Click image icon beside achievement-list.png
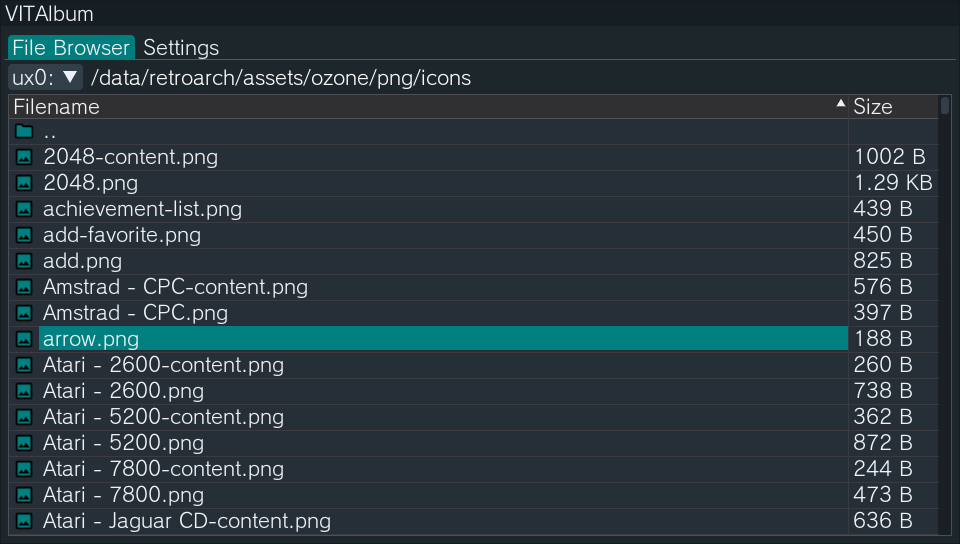The image size is (960, 544). point(24,209)
